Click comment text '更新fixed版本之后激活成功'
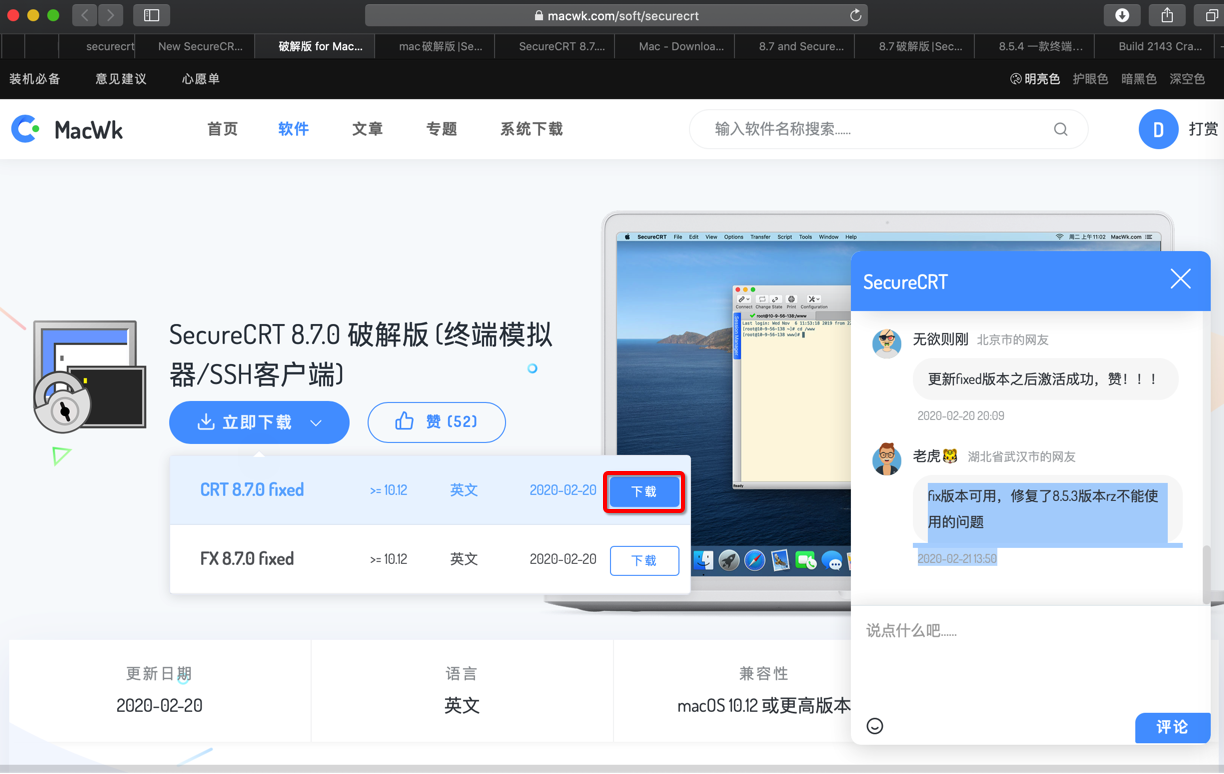1224x774 pixels. point(1045,379)
